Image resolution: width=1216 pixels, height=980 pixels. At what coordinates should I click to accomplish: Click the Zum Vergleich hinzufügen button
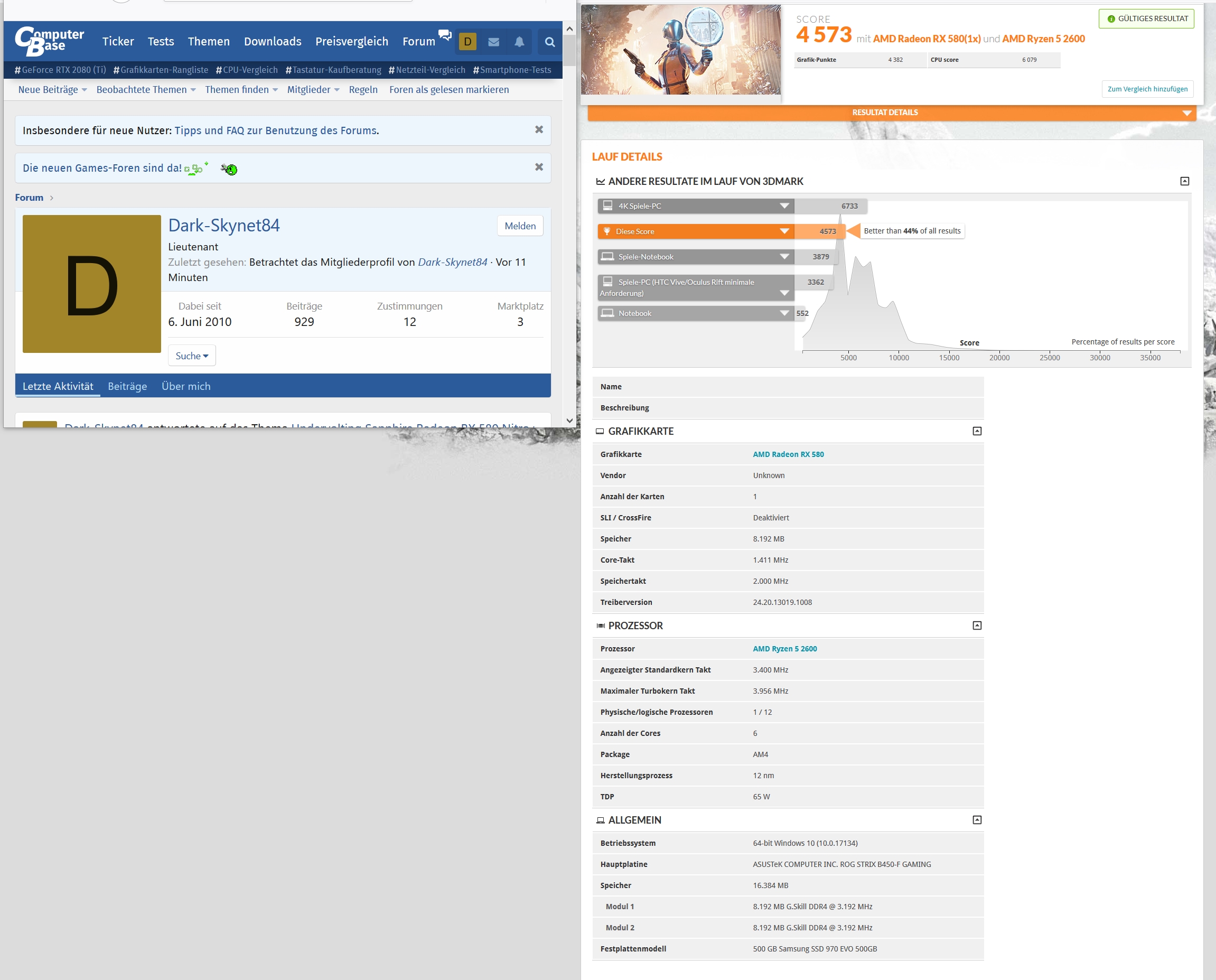(x=1147, y=89)
